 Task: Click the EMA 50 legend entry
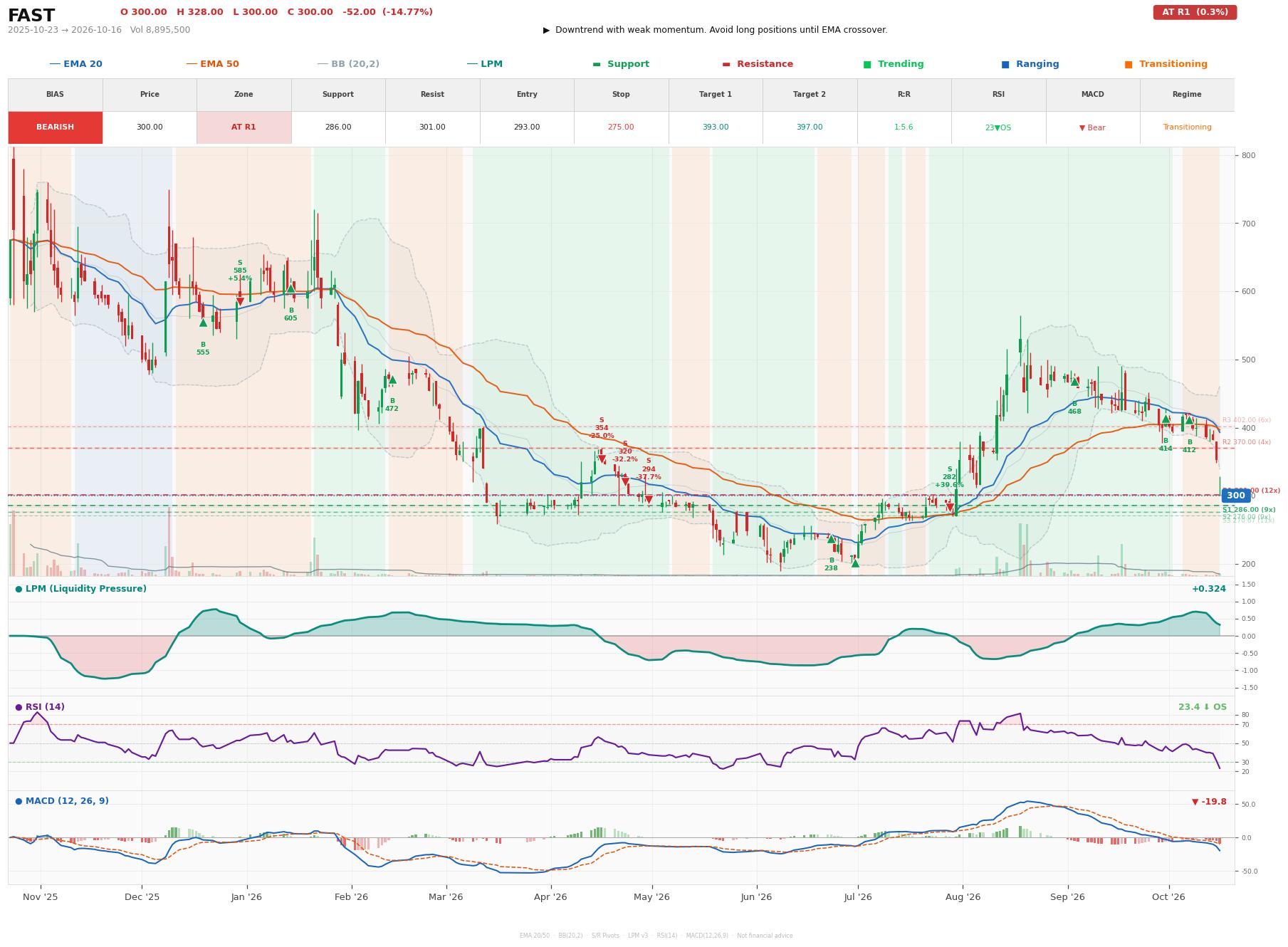point(212,64)
